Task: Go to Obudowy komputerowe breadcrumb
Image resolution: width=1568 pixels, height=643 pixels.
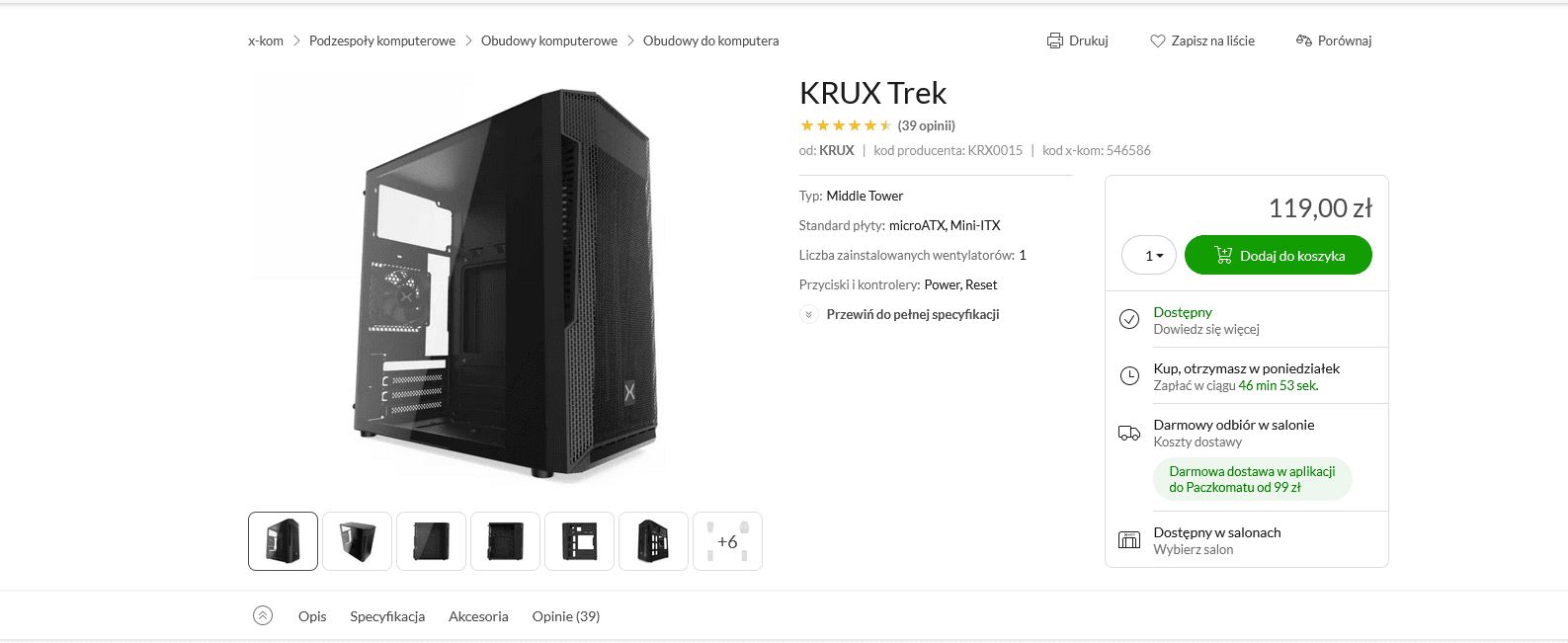Action: pyautogui.click(x=549, y=40)
